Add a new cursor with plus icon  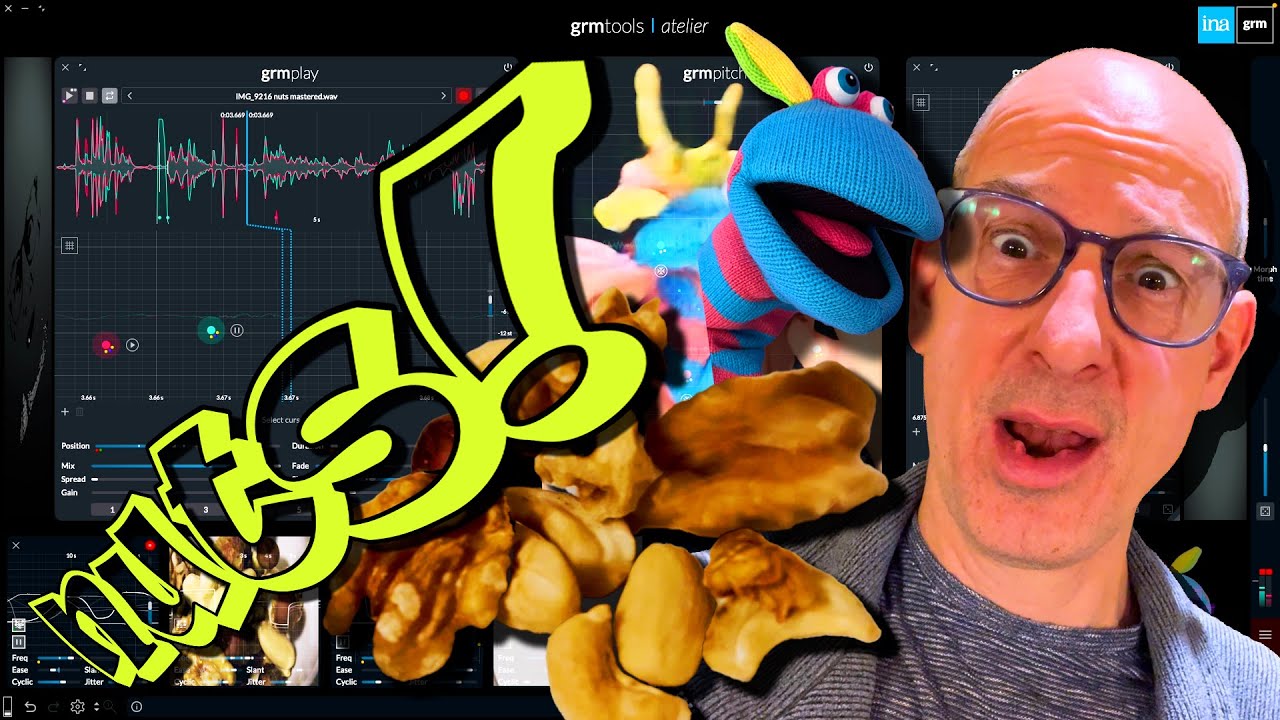pyautogui.click(x=65, y=411)
